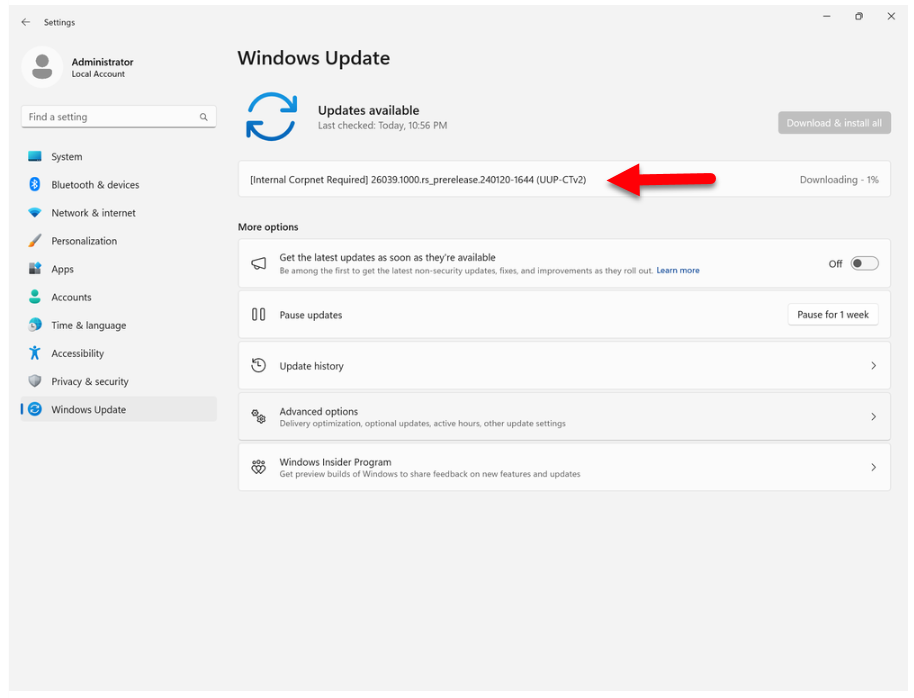Click the Updates available heading

pyautogui.click(x=368, y=110)
